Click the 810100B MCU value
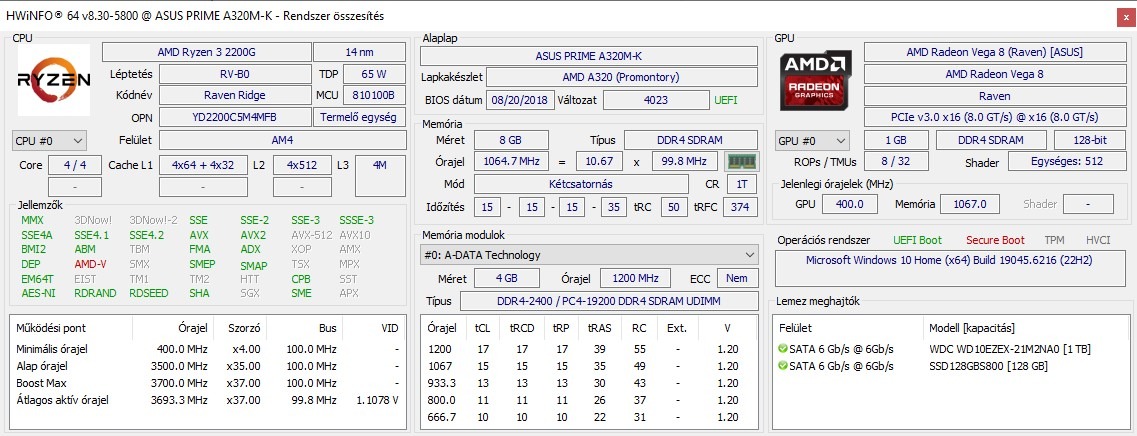Viewport: 1137px width, 436px height. pos(374,95)
